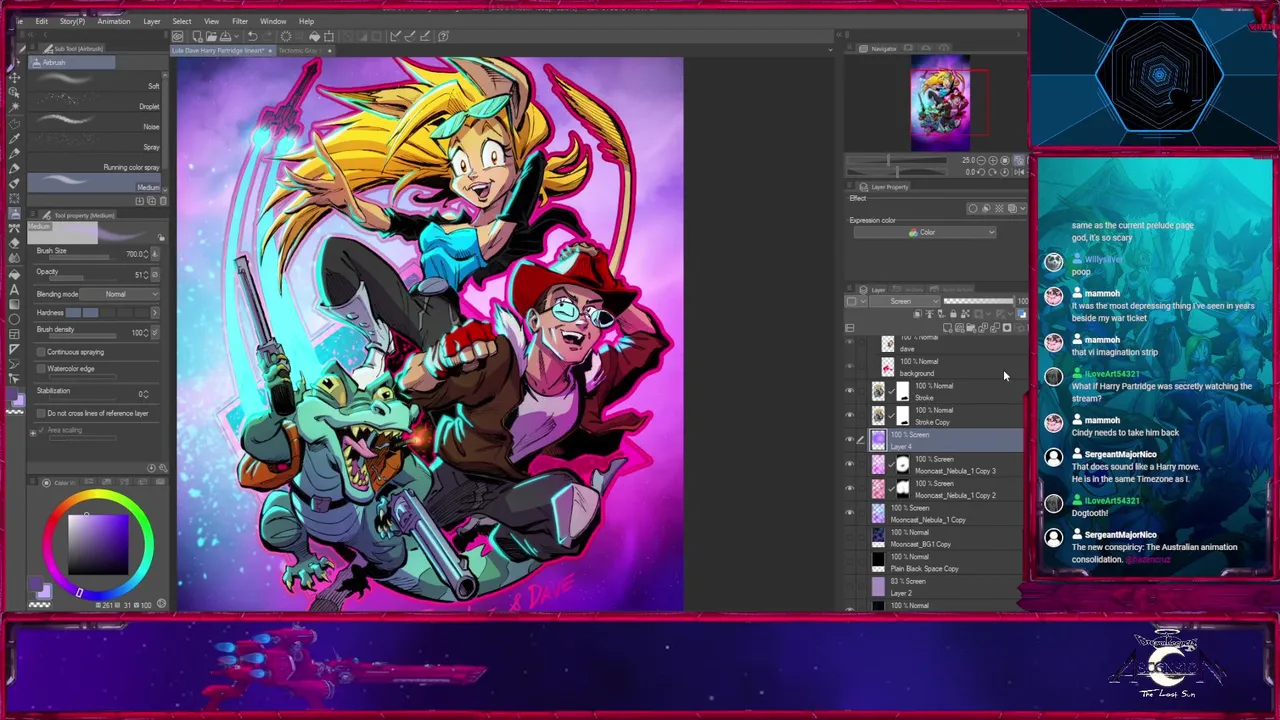
Task: Hide the Stroke Copy layer
Action: pos(850,415)
